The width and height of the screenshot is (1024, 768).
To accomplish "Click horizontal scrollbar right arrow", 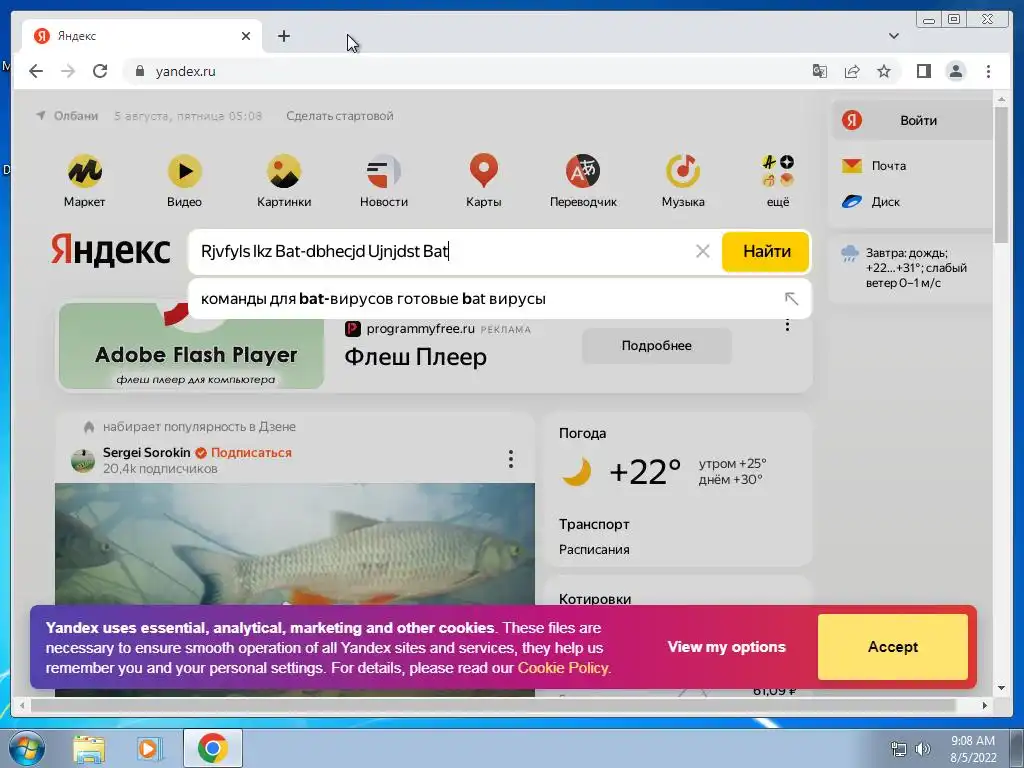I will [x=985, y=705].
